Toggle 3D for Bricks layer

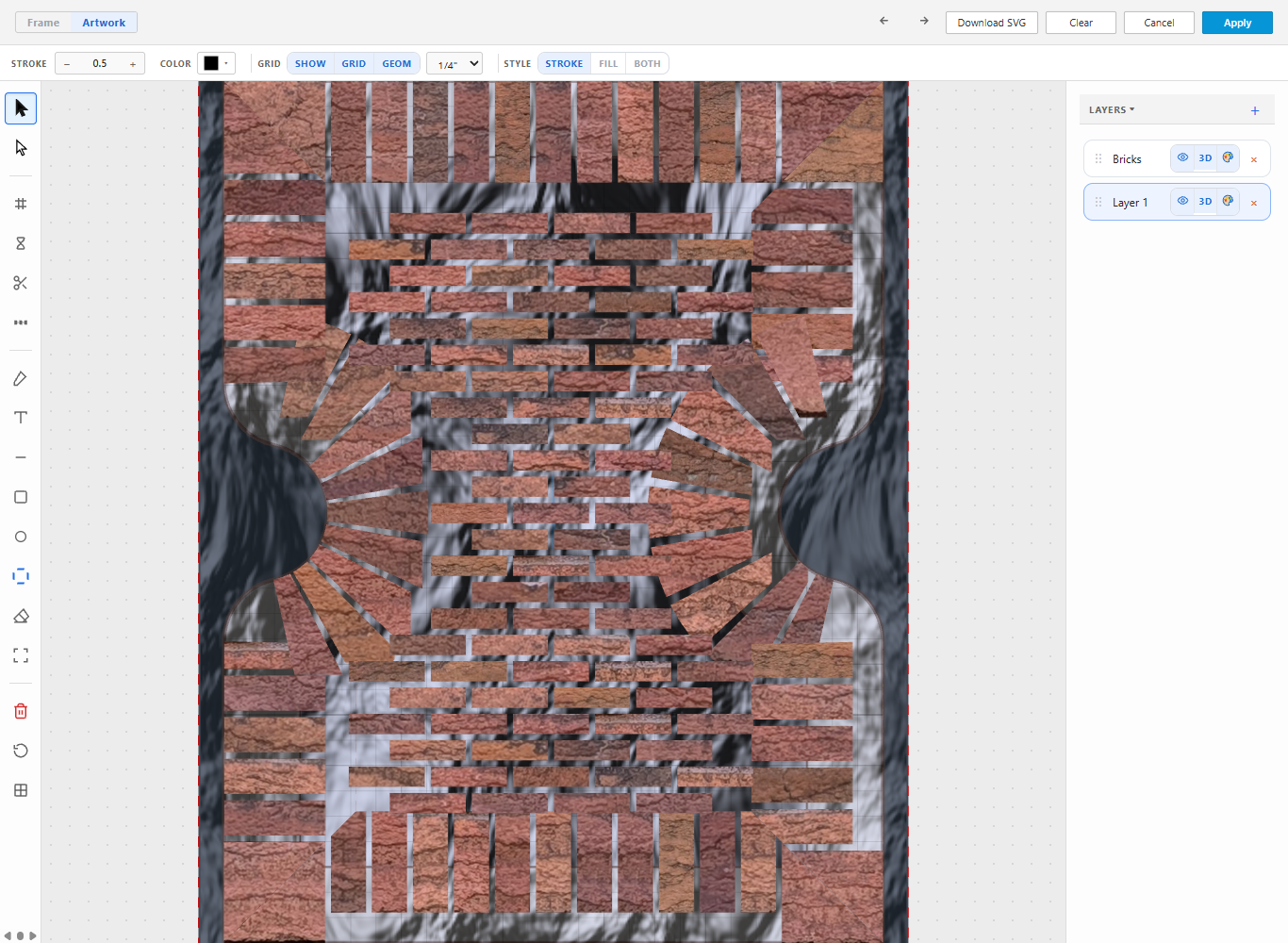[1205, 157]
